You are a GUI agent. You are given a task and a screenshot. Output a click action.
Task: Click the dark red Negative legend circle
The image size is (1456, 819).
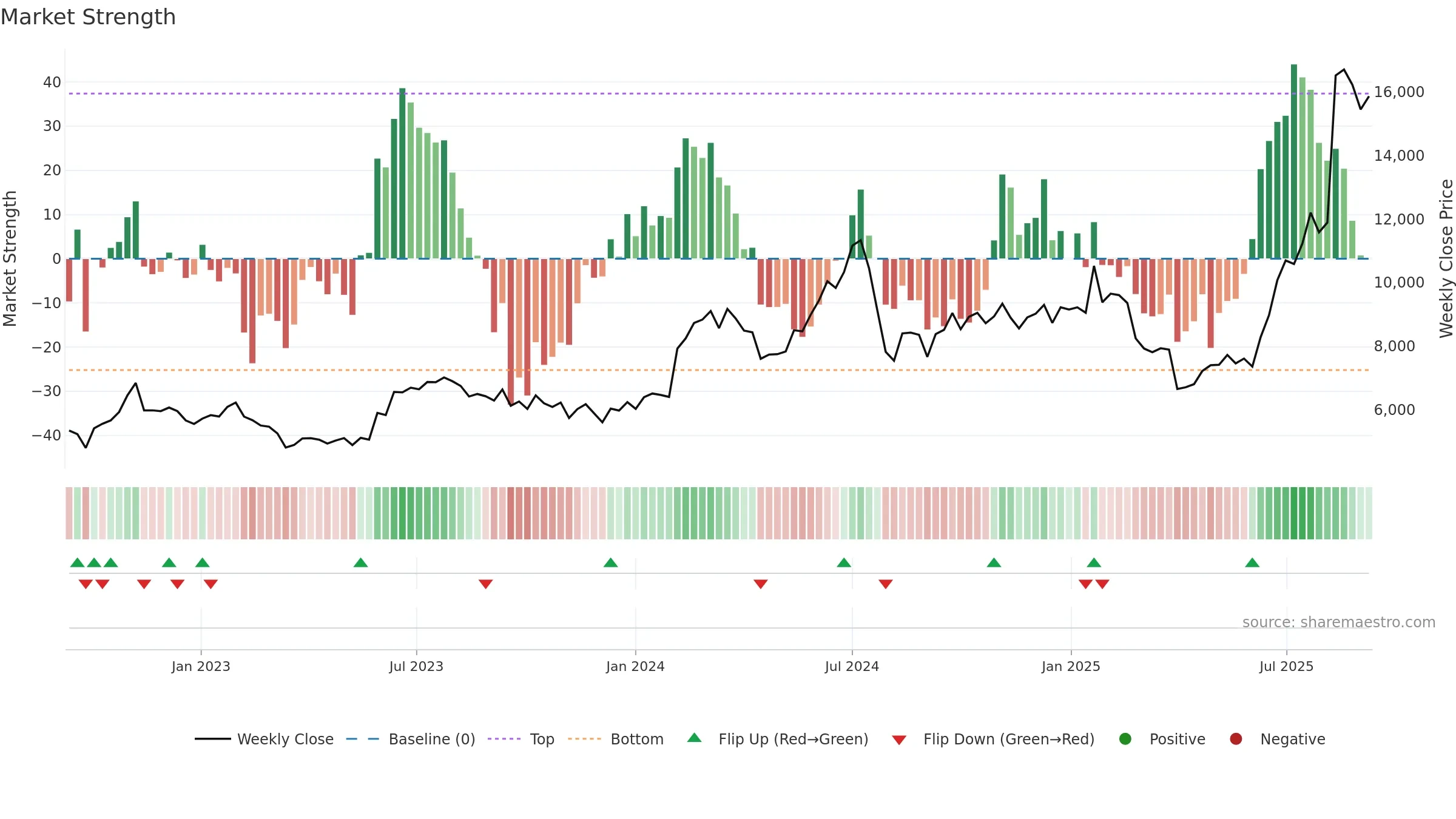[1236, 739]
